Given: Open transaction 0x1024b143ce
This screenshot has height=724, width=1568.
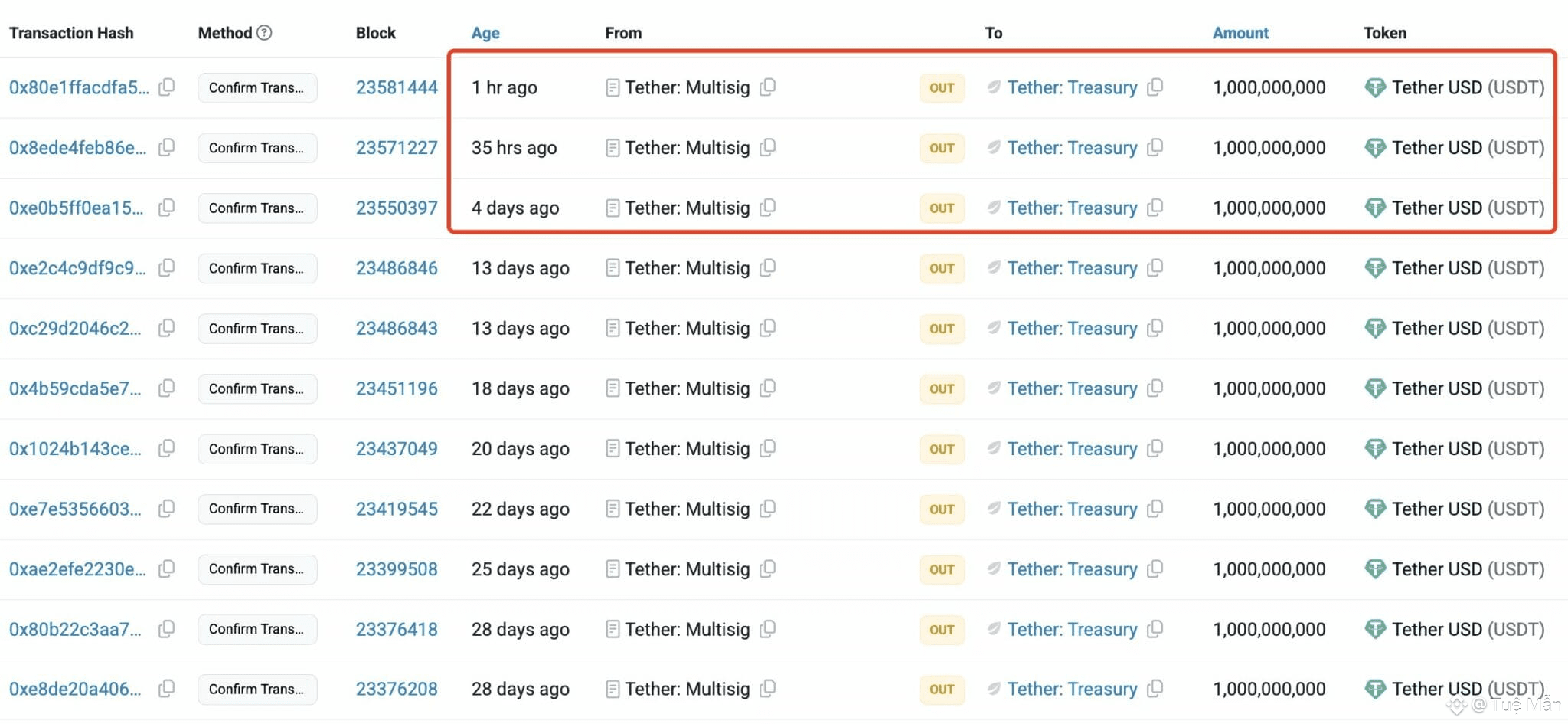Looking at the screenshot, I should pyautogui.click(x=75, y=449).
